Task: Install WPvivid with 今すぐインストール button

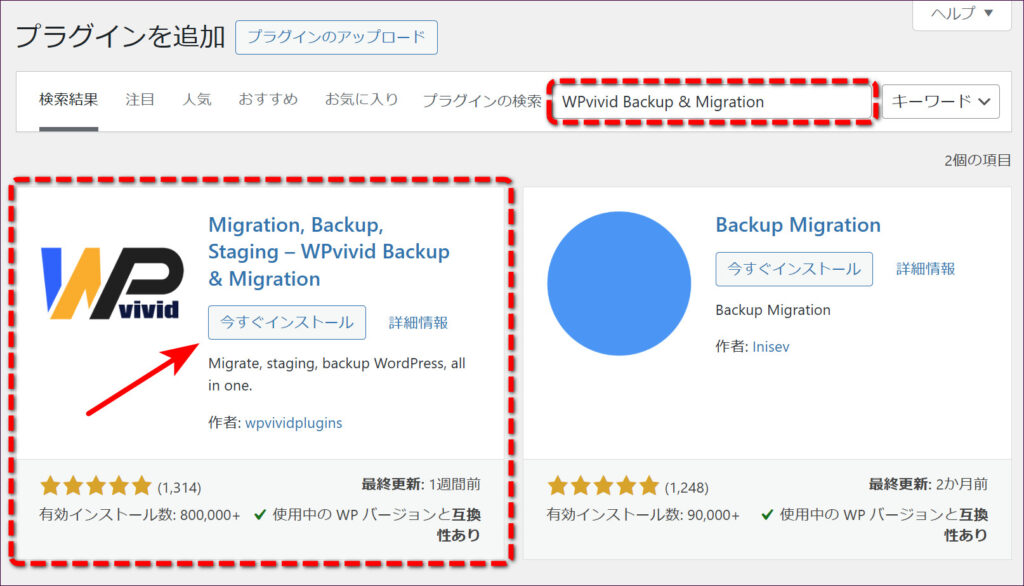Action: (x=287, y=322)
